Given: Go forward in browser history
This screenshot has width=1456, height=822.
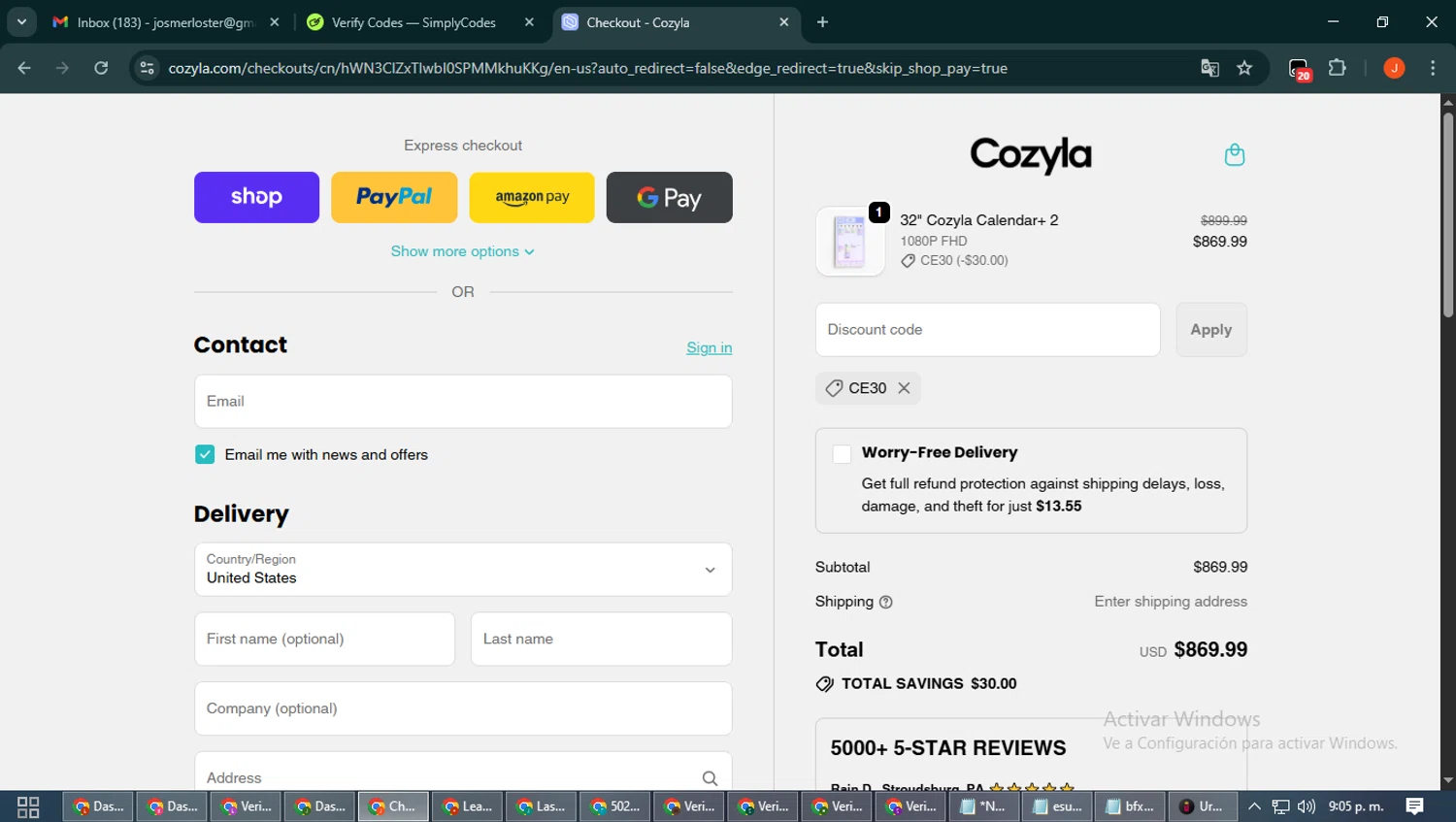Looking at the screenshot, I should tap(62, 68).
